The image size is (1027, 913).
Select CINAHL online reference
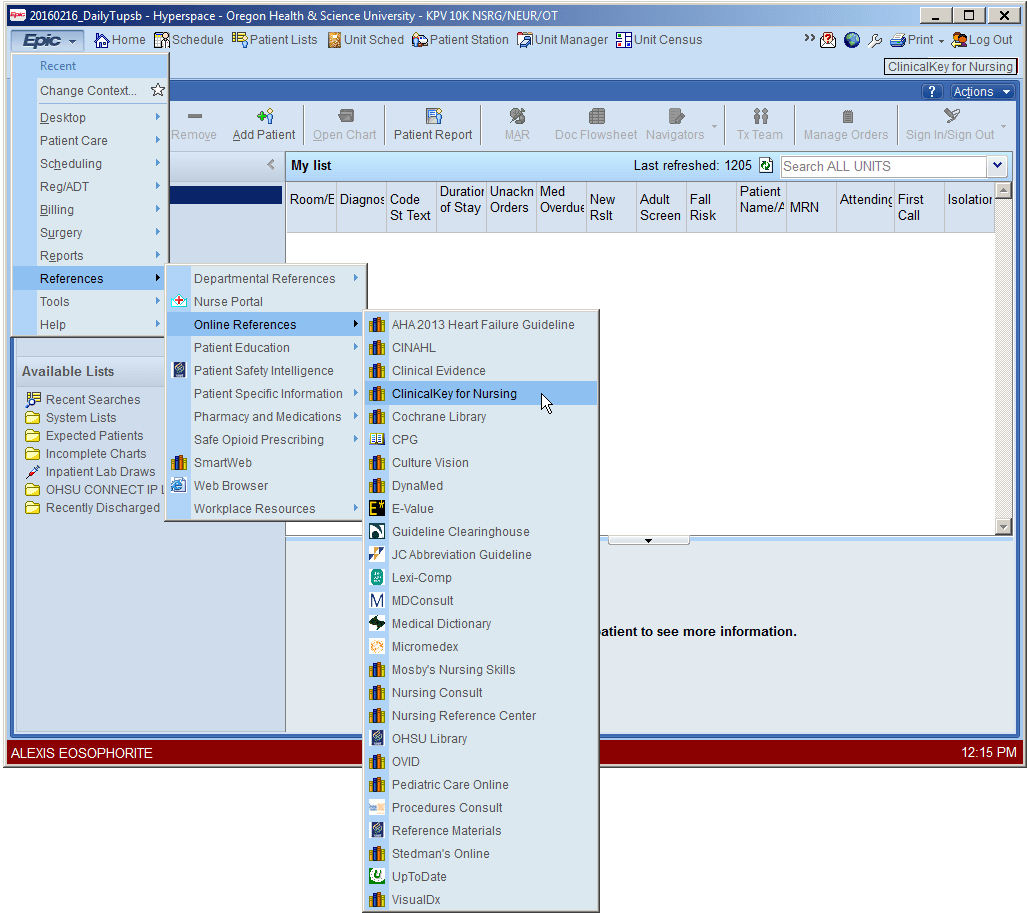tap(481, 348)
